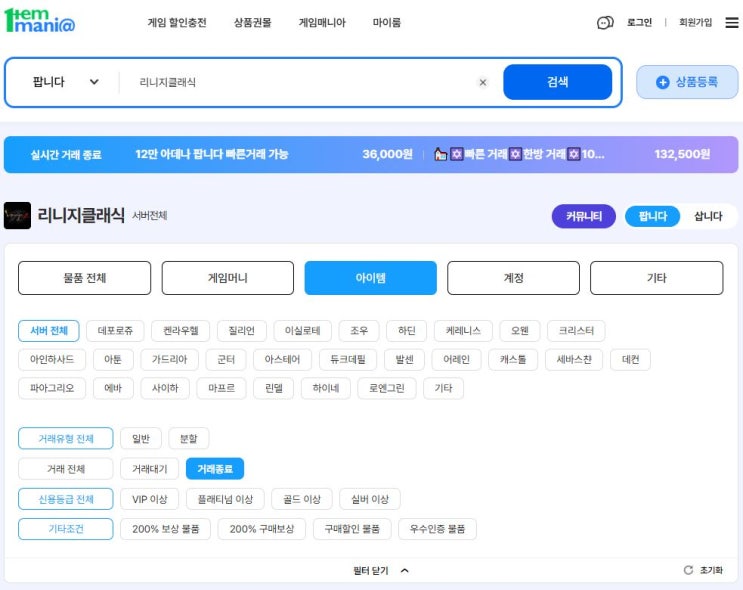Click the 회원가입 link
743x590 pixels.
point(695,22)
